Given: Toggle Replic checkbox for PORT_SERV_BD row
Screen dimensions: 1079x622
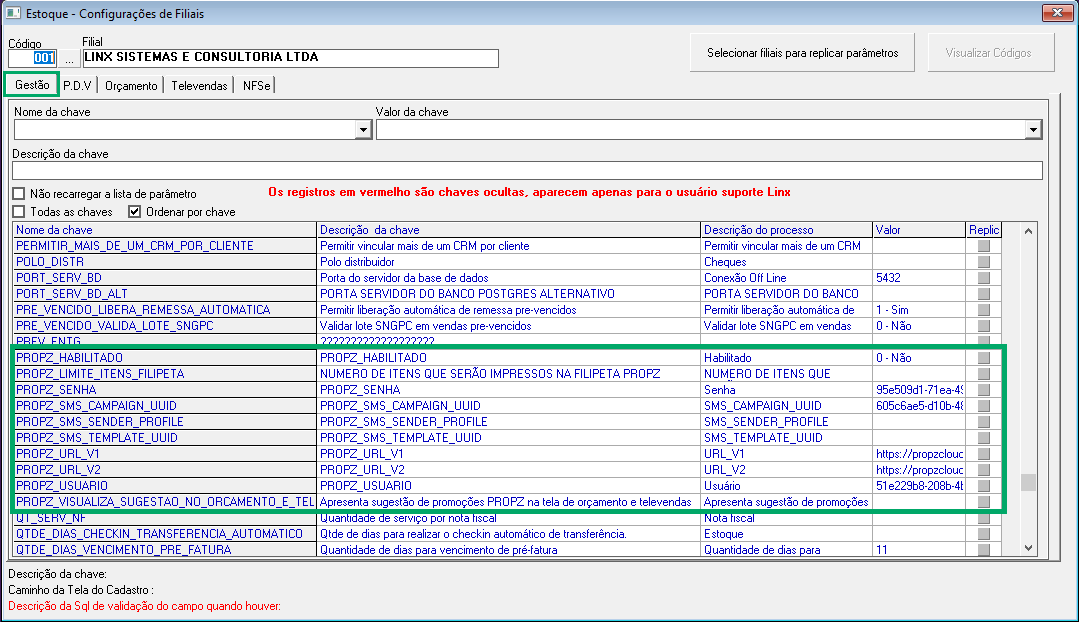Looking at the screenshot, I should 983,278.
